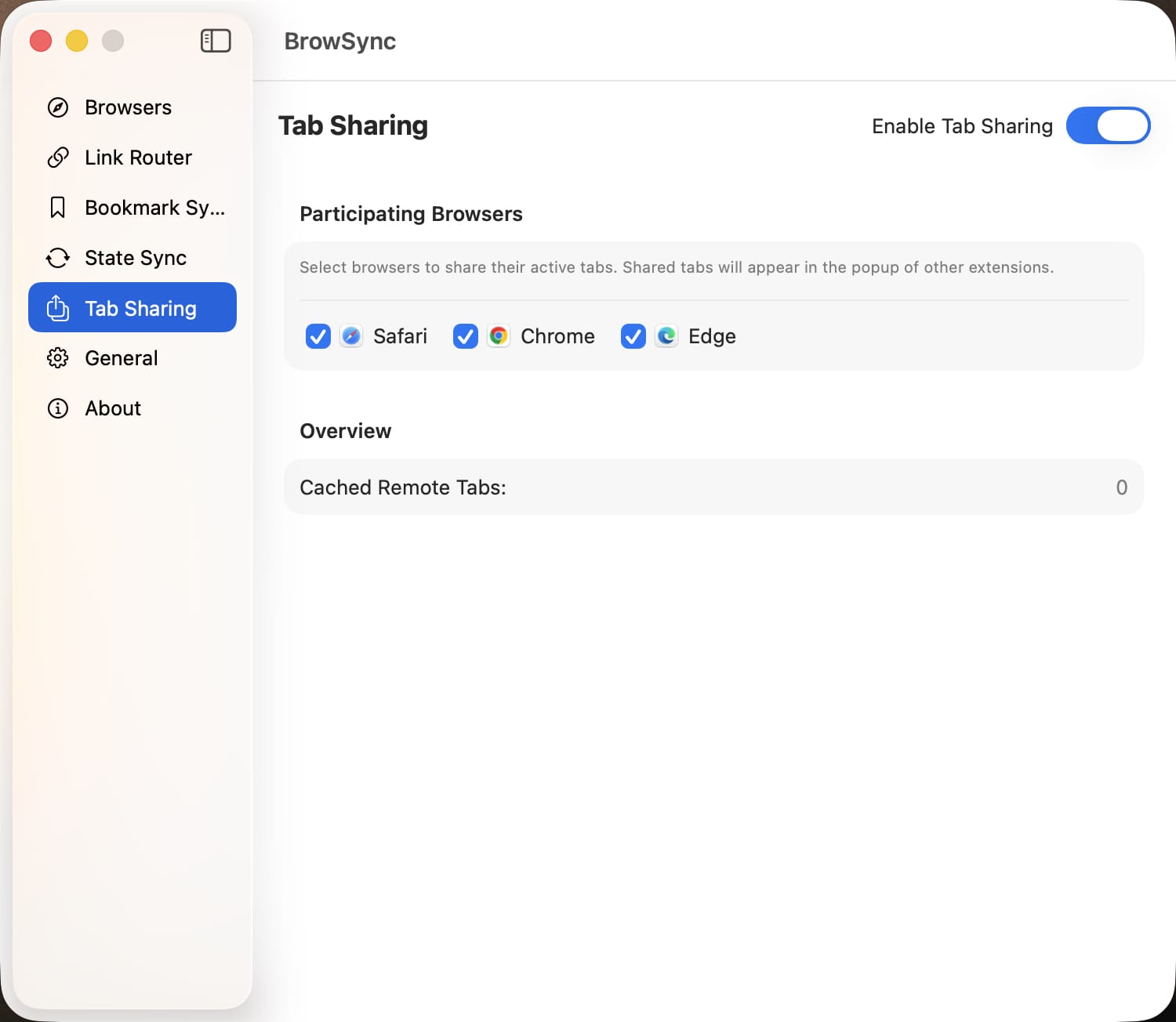Uncheck the Safari checkbox
This screenshot has width=1176, height=1022.
[318, 336]
